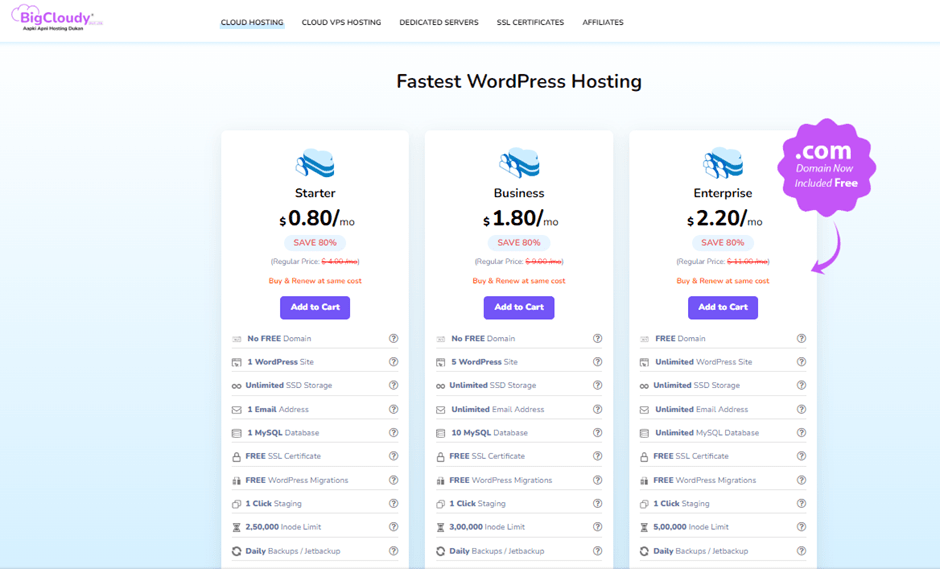Screen dimensions: 940x569
Task: Click the Enterprise plan title
Action: 722,193
